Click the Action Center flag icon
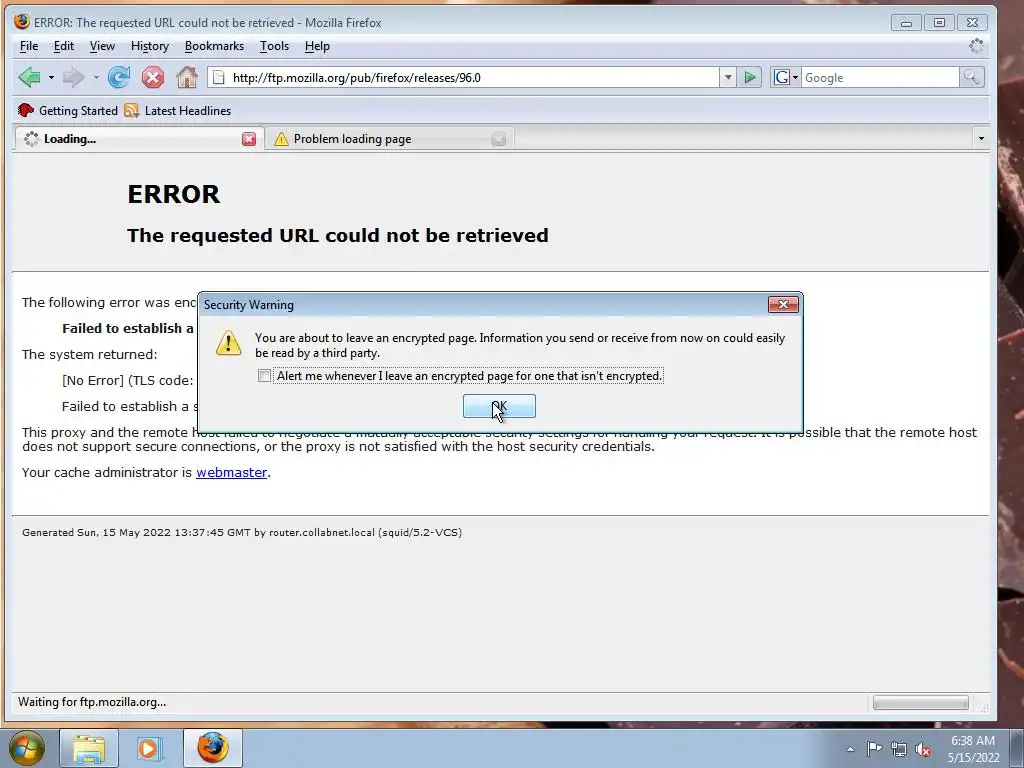 coord(874,749)
